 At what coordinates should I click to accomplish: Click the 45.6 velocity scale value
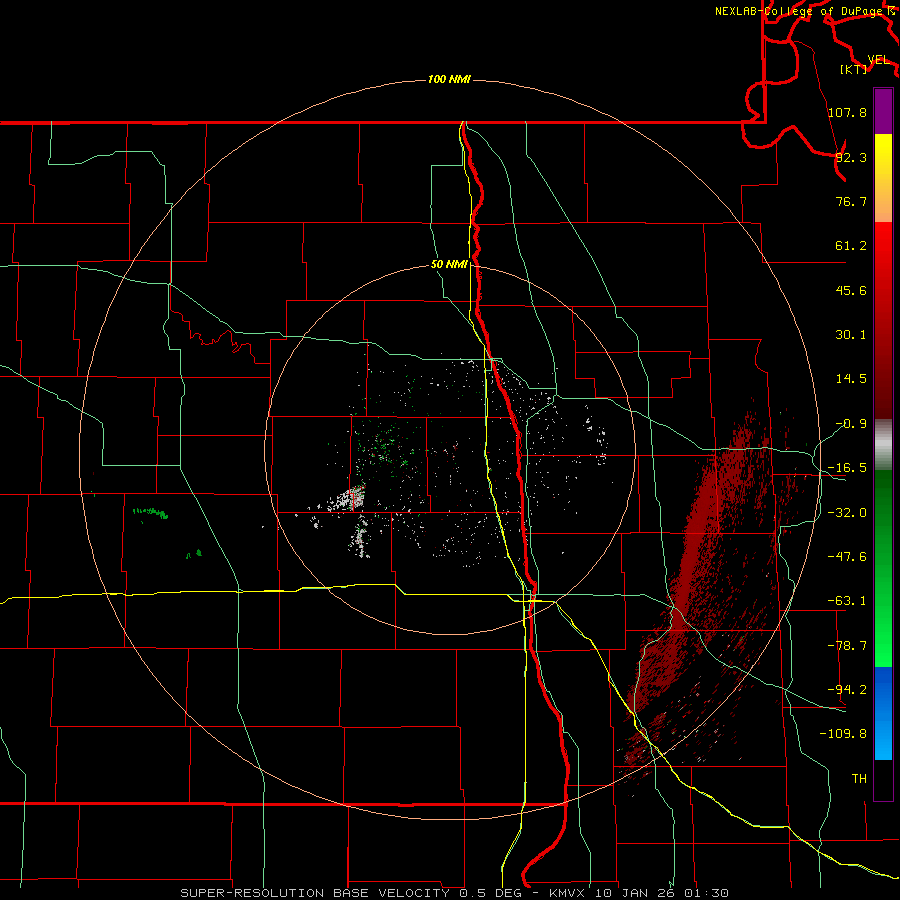(x=851, y=290)
